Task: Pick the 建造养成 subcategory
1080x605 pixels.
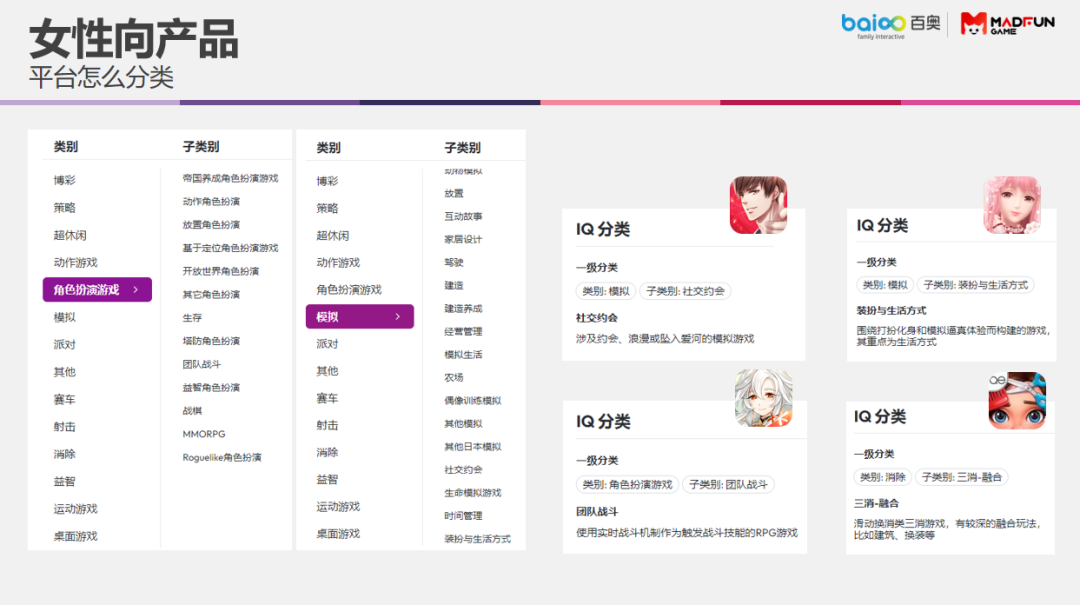Action: pos(464,309)
